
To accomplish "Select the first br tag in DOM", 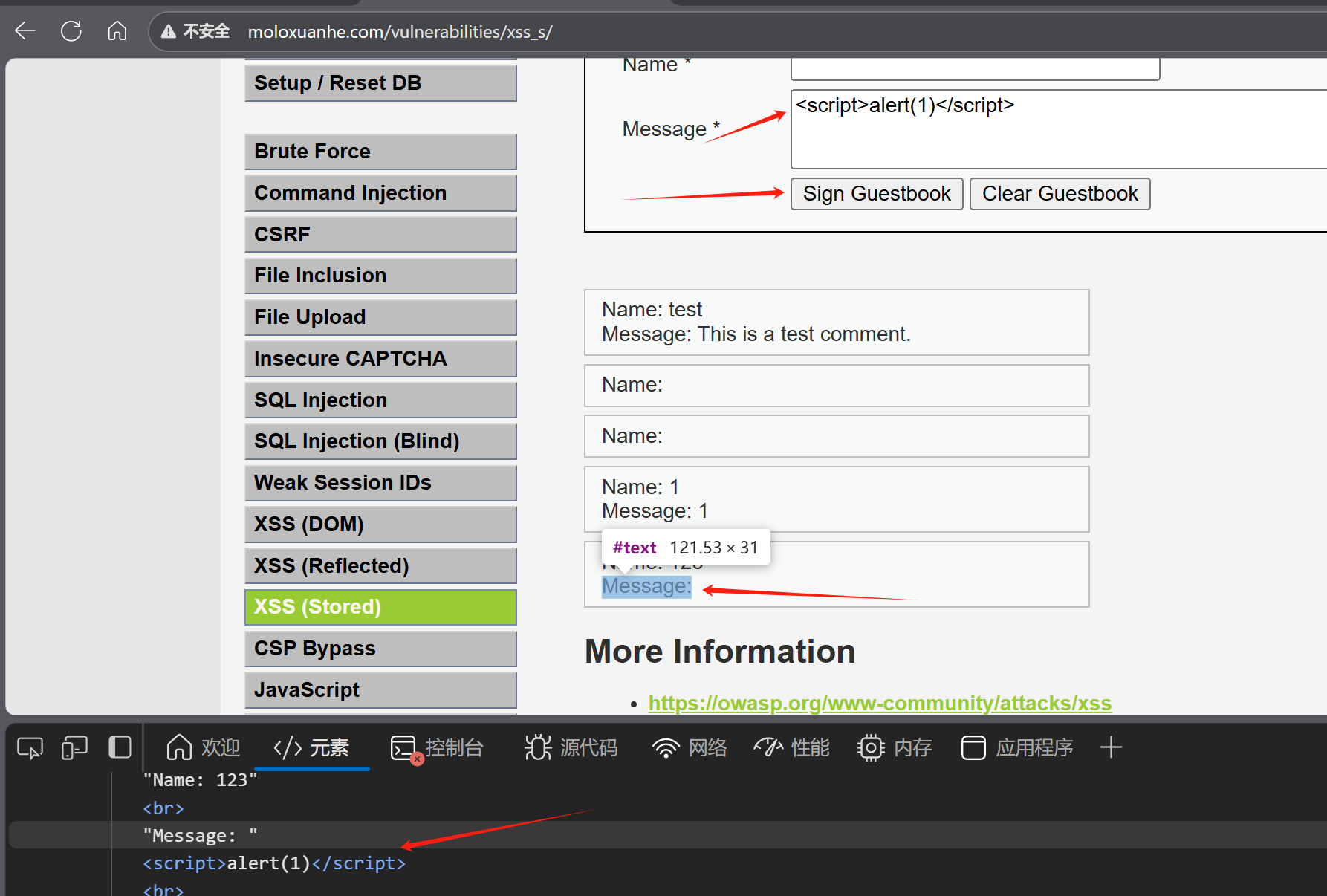I will 163,808.
